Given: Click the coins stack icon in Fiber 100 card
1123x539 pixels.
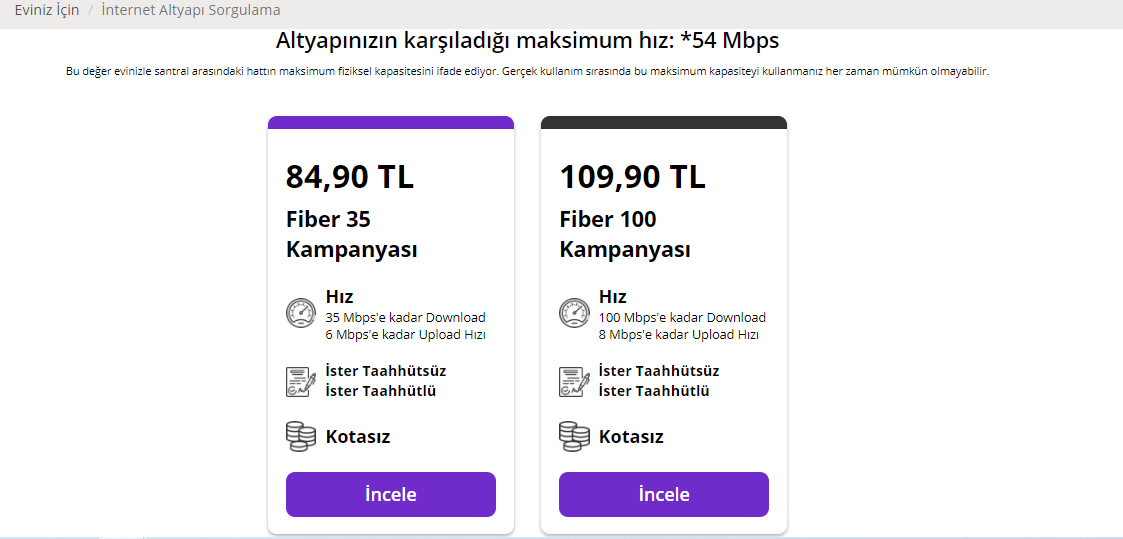Looking at the screenshot, I should 574,436.
